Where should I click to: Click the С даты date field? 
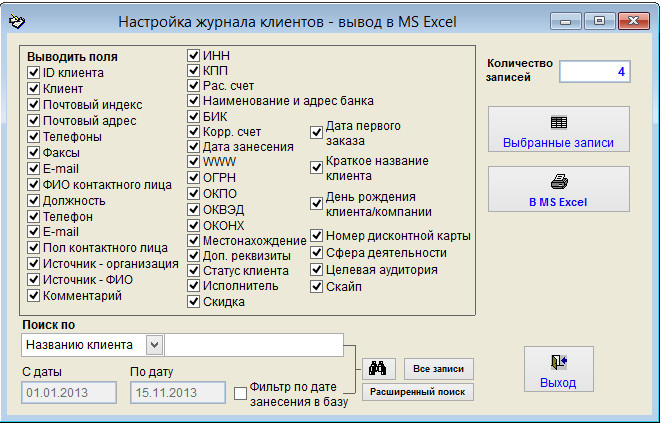pyautogui.click(x=69, y=393)
